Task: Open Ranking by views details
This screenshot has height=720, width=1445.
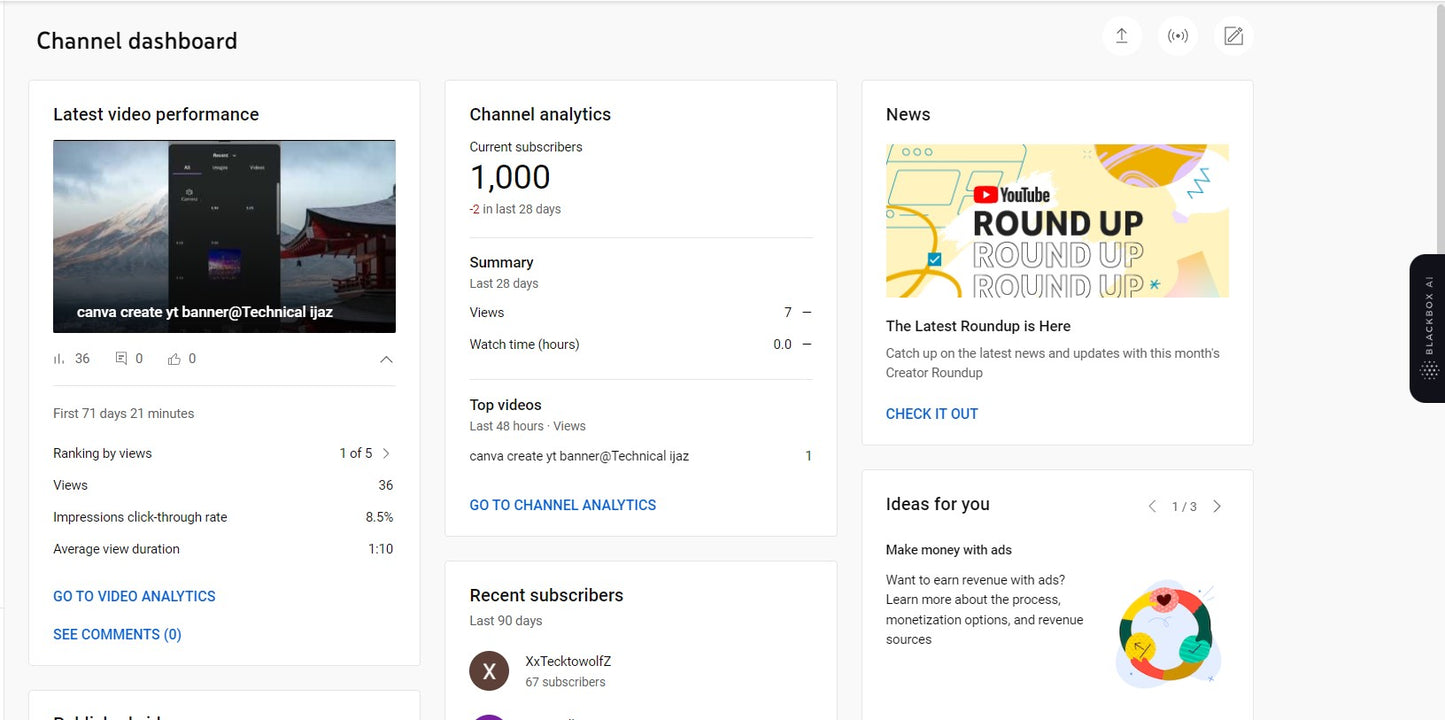Action: [387, 453]
